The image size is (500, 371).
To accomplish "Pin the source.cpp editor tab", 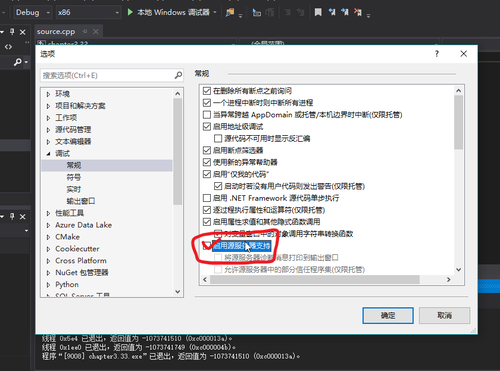I will coord(85,31).
